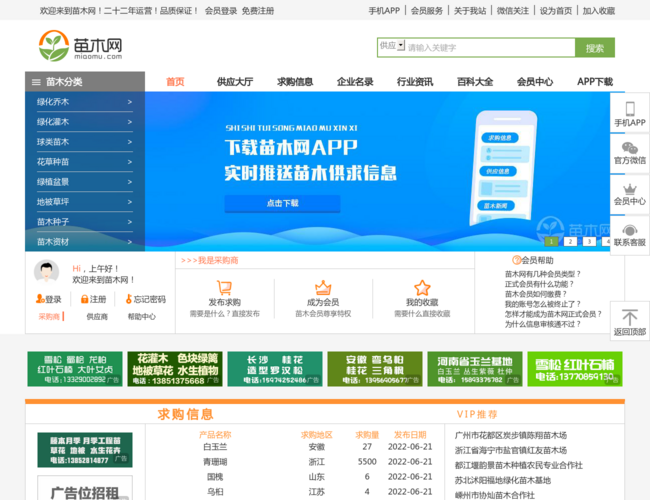Open VIP link 浙江省海宁市盐官镇红友苗木场

click(x=511, y=450)
